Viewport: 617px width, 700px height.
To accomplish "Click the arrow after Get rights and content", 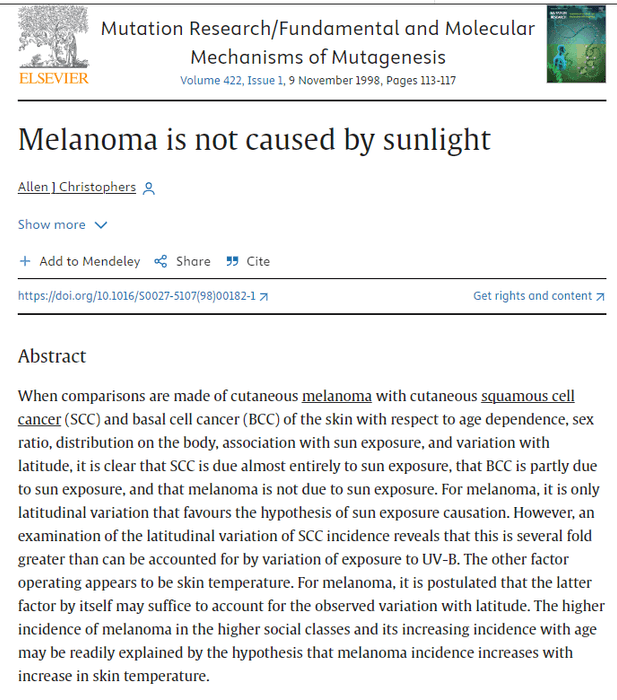I will [x=600, y=296].
